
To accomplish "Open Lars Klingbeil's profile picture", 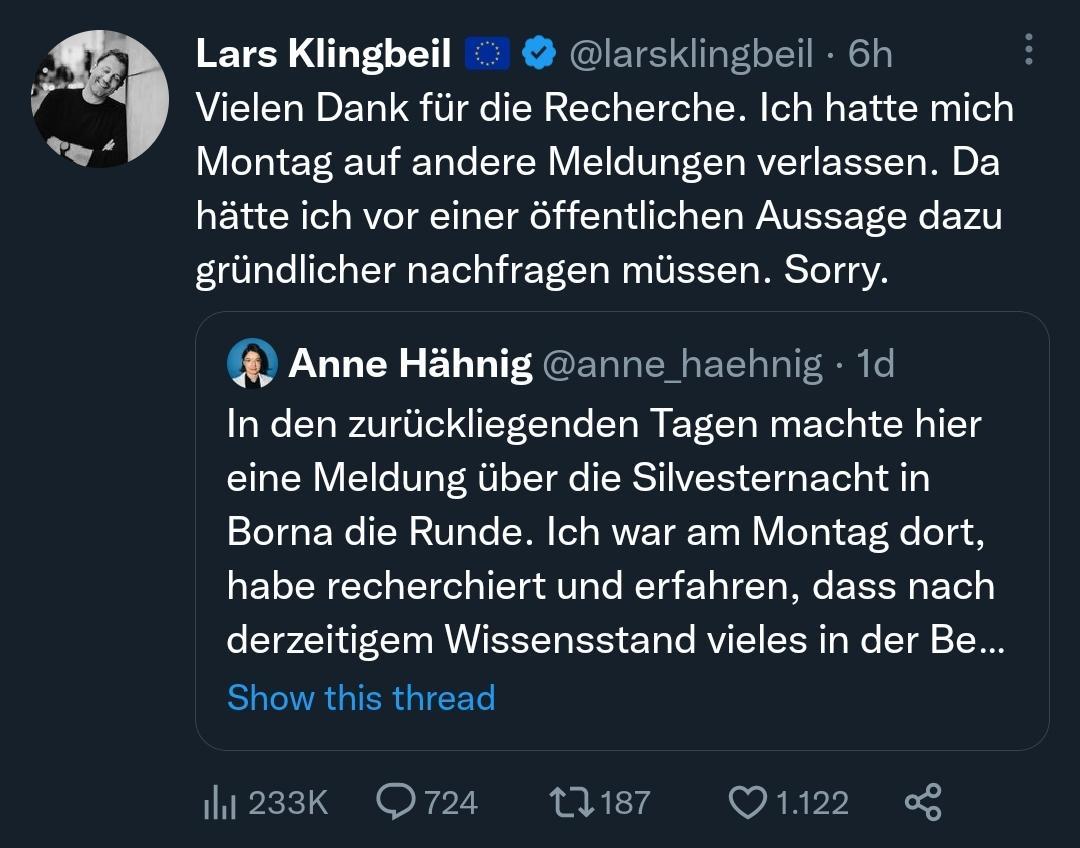I will point(100,99).
